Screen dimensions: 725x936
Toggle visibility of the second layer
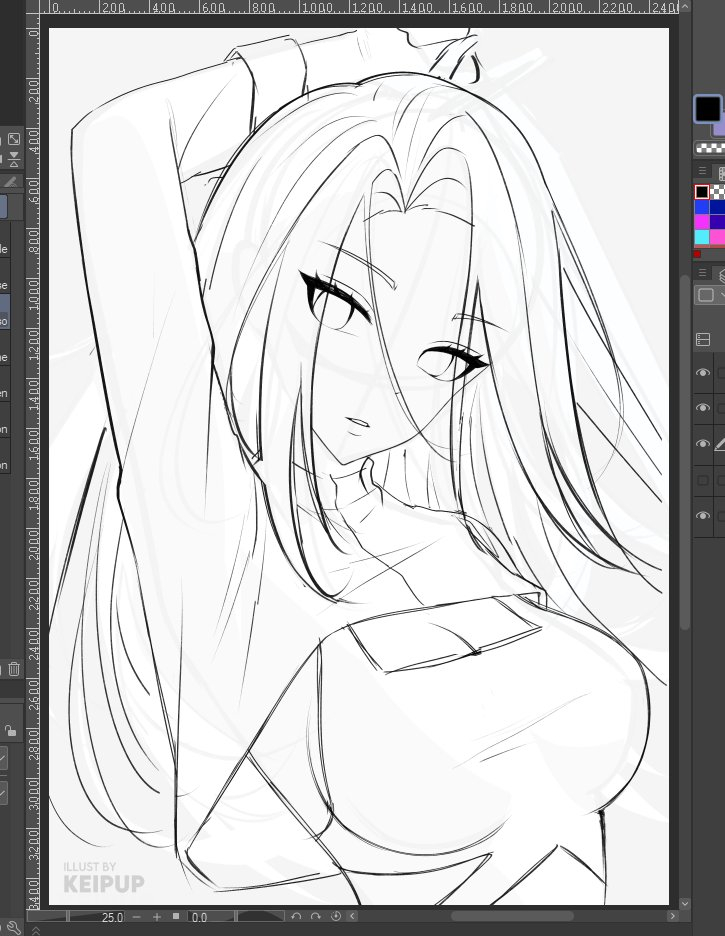[x=703, y=408]
